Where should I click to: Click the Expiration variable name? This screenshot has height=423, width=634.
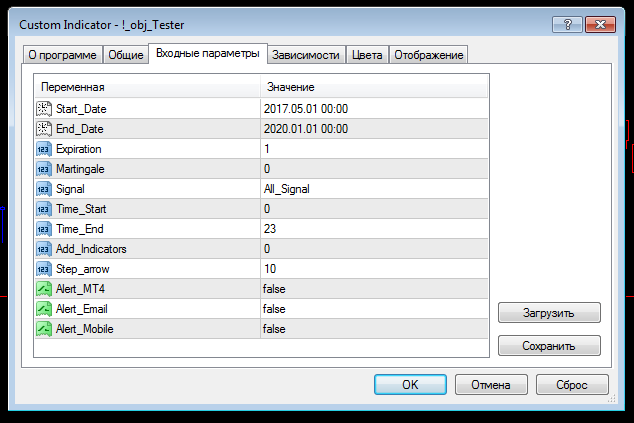(x=79, y=149)
